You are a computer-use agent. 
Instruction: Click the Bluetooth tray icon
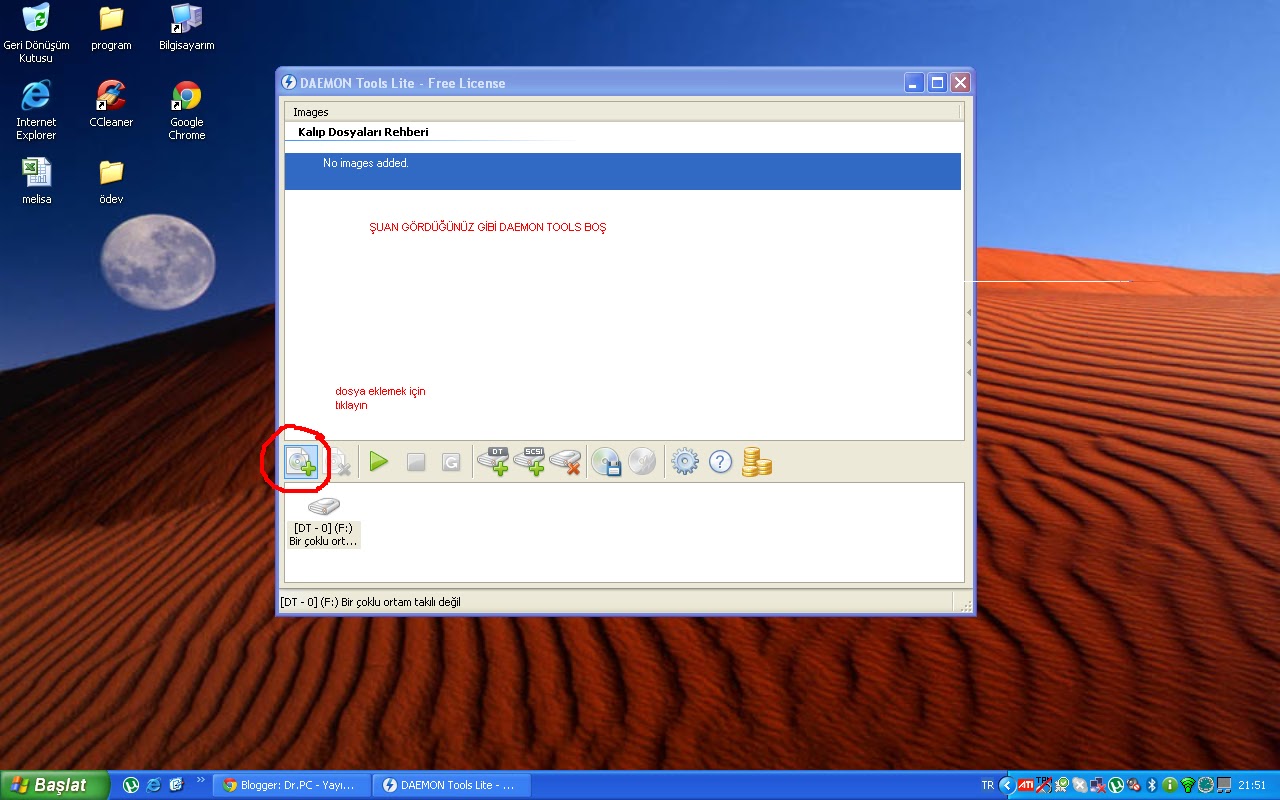click(1152, 785)
